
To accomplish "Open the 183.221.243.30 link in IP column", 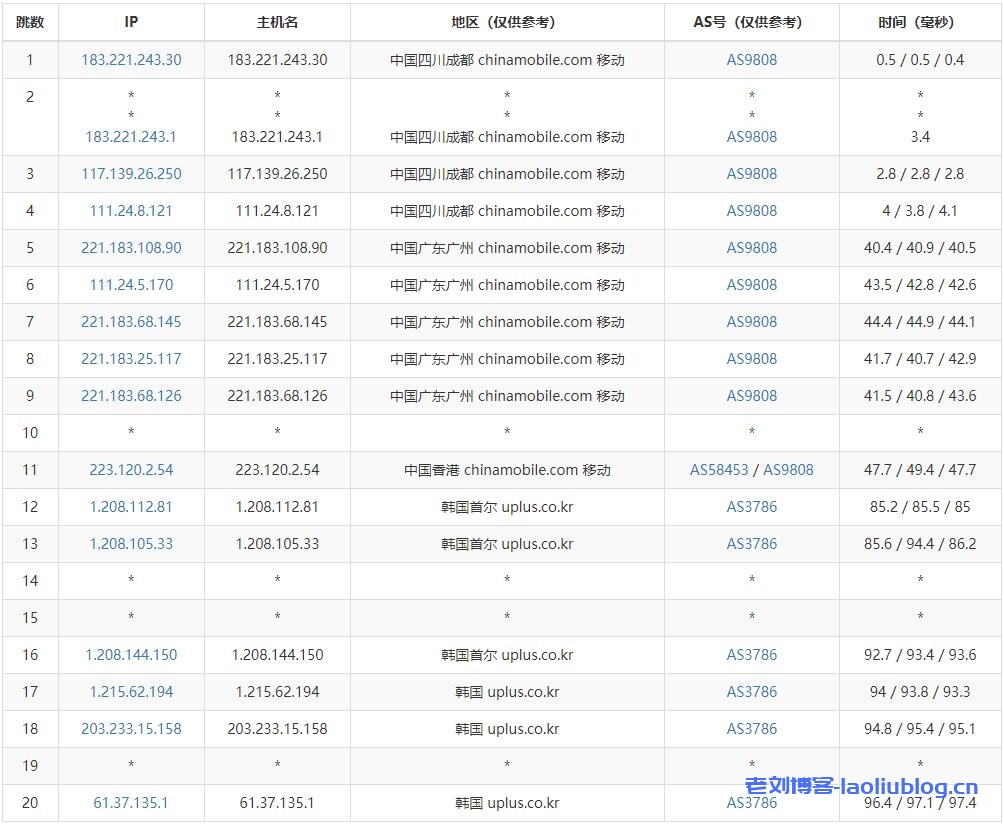I will point(131,60).
